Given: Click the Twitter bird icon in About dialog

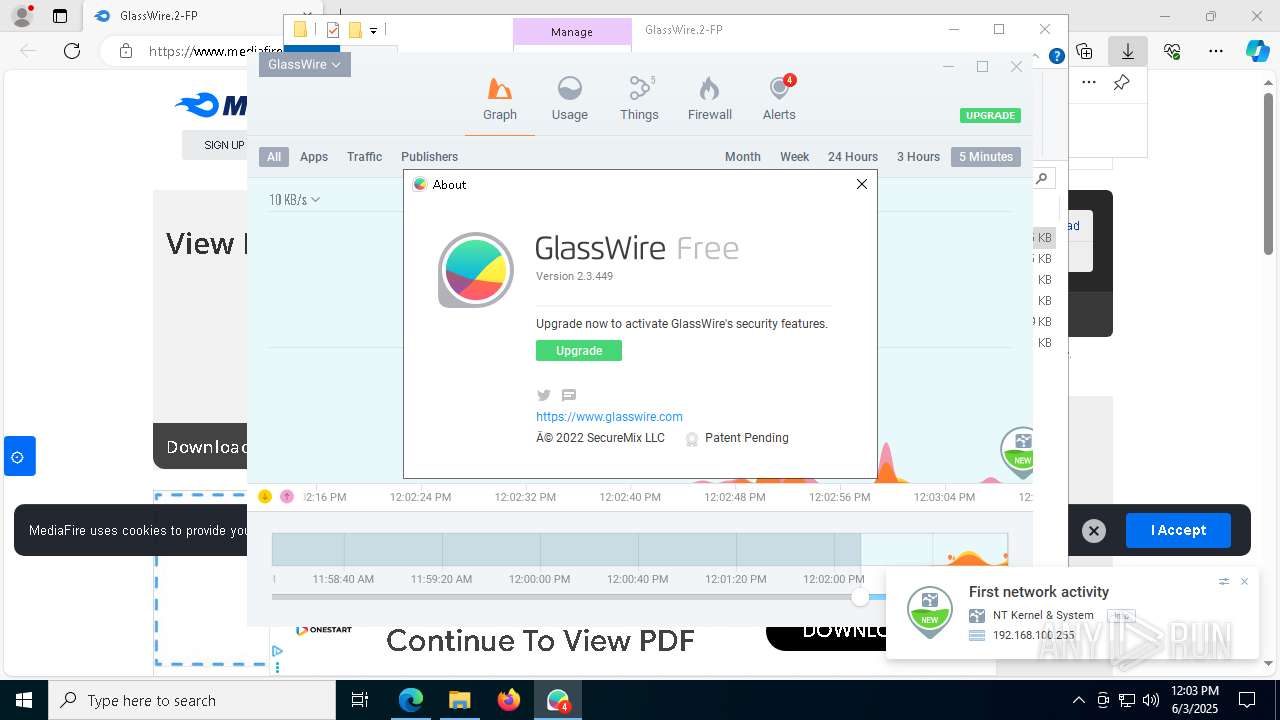Looking at the screenshot, I should pos(544,395).
